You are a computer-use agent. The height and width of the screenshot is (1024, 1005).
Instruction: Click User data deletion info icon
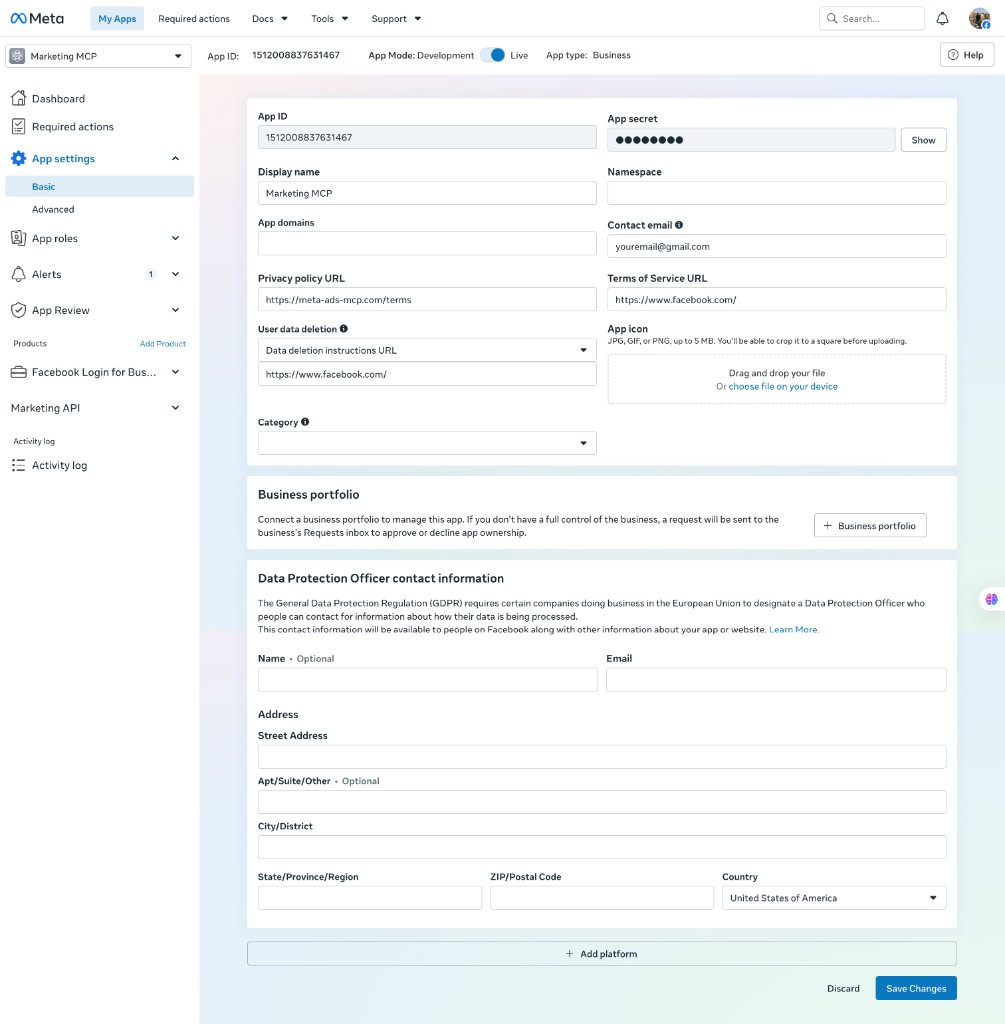pos(343,328)
